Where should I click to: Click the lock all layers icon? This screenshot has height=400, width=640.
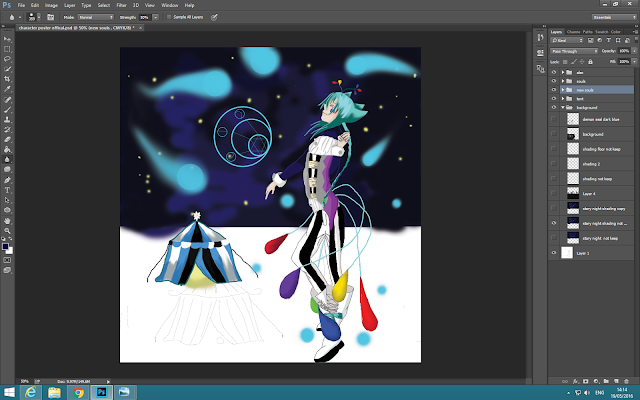590,62
